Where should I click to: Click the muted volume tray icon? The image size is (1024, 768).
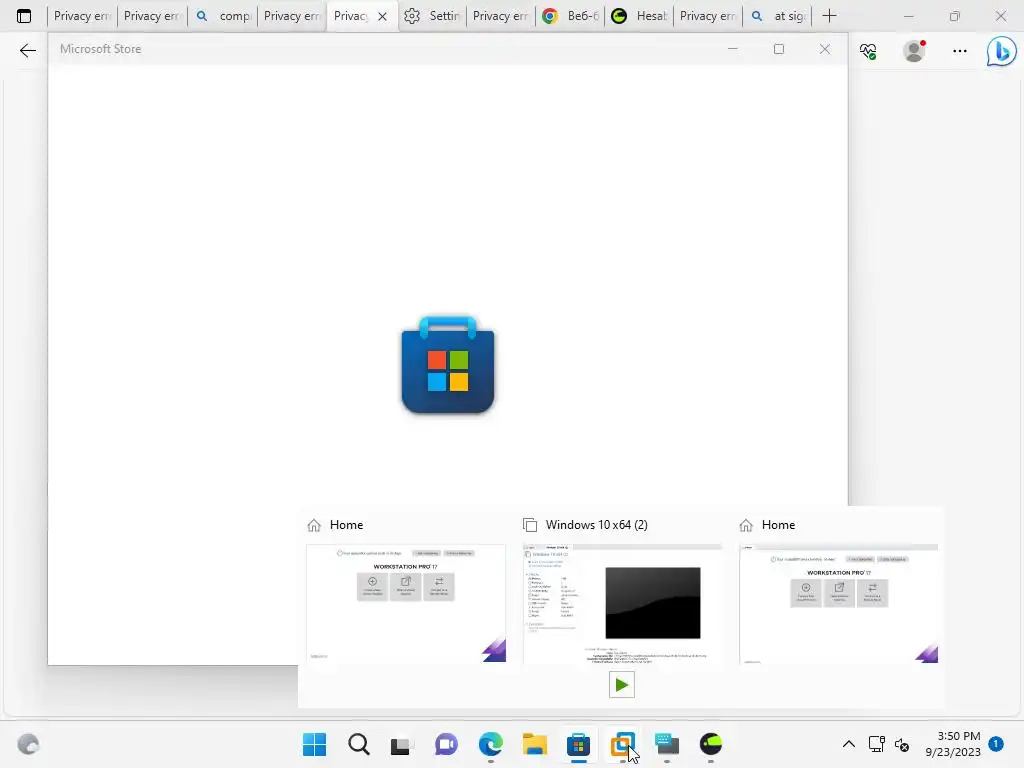[902, 744]
